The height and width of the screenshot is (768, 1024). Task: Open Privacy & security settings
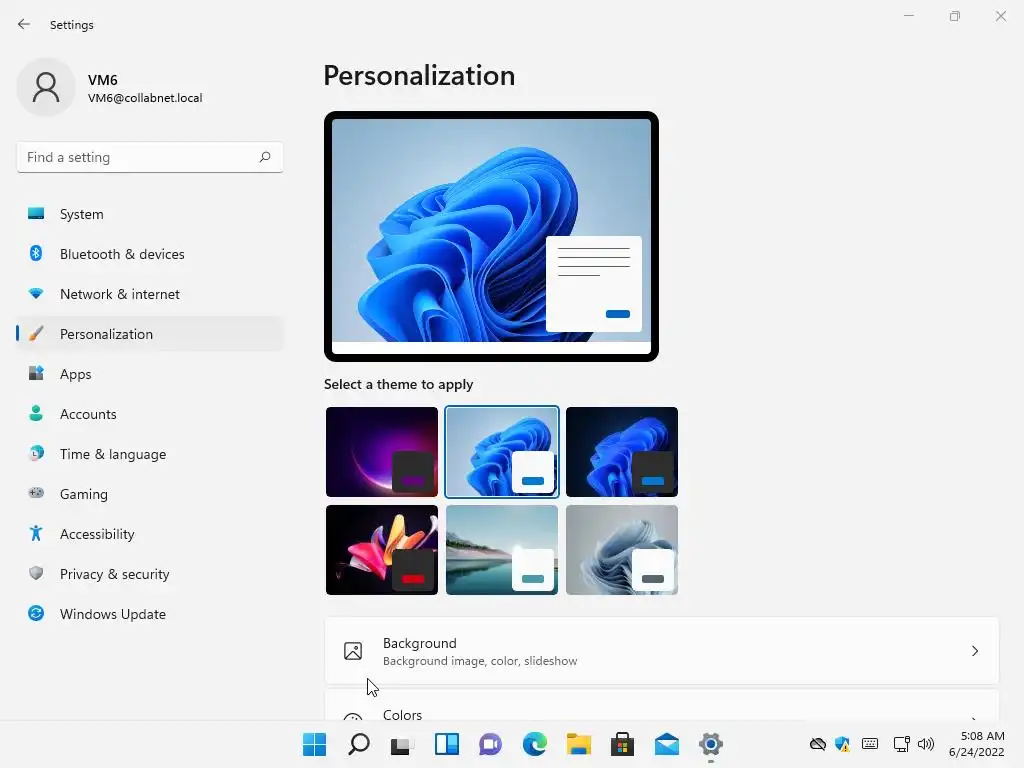150,574
